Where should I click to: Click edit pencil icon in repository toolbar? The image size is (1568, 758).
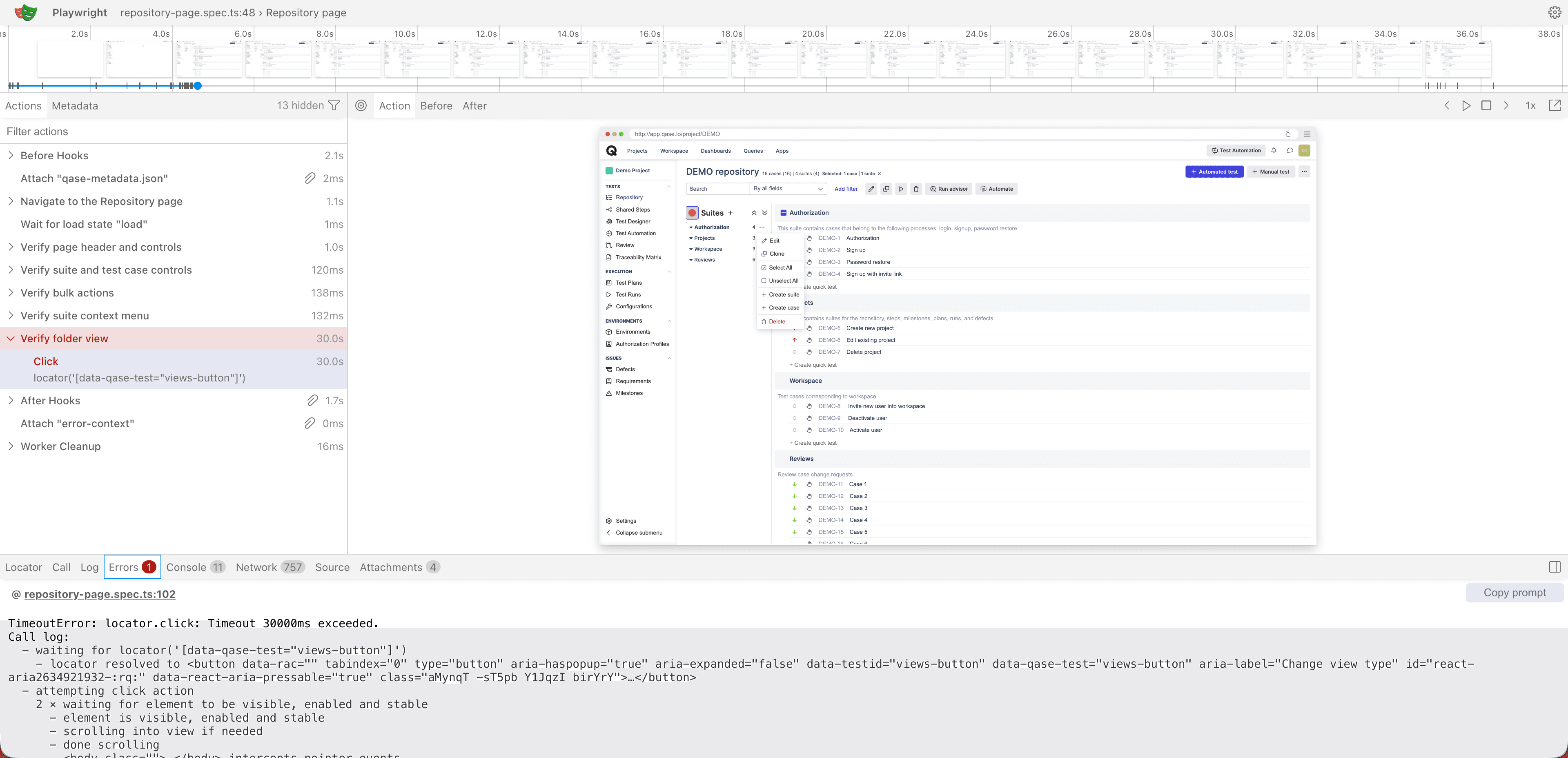tap(871, 189)
